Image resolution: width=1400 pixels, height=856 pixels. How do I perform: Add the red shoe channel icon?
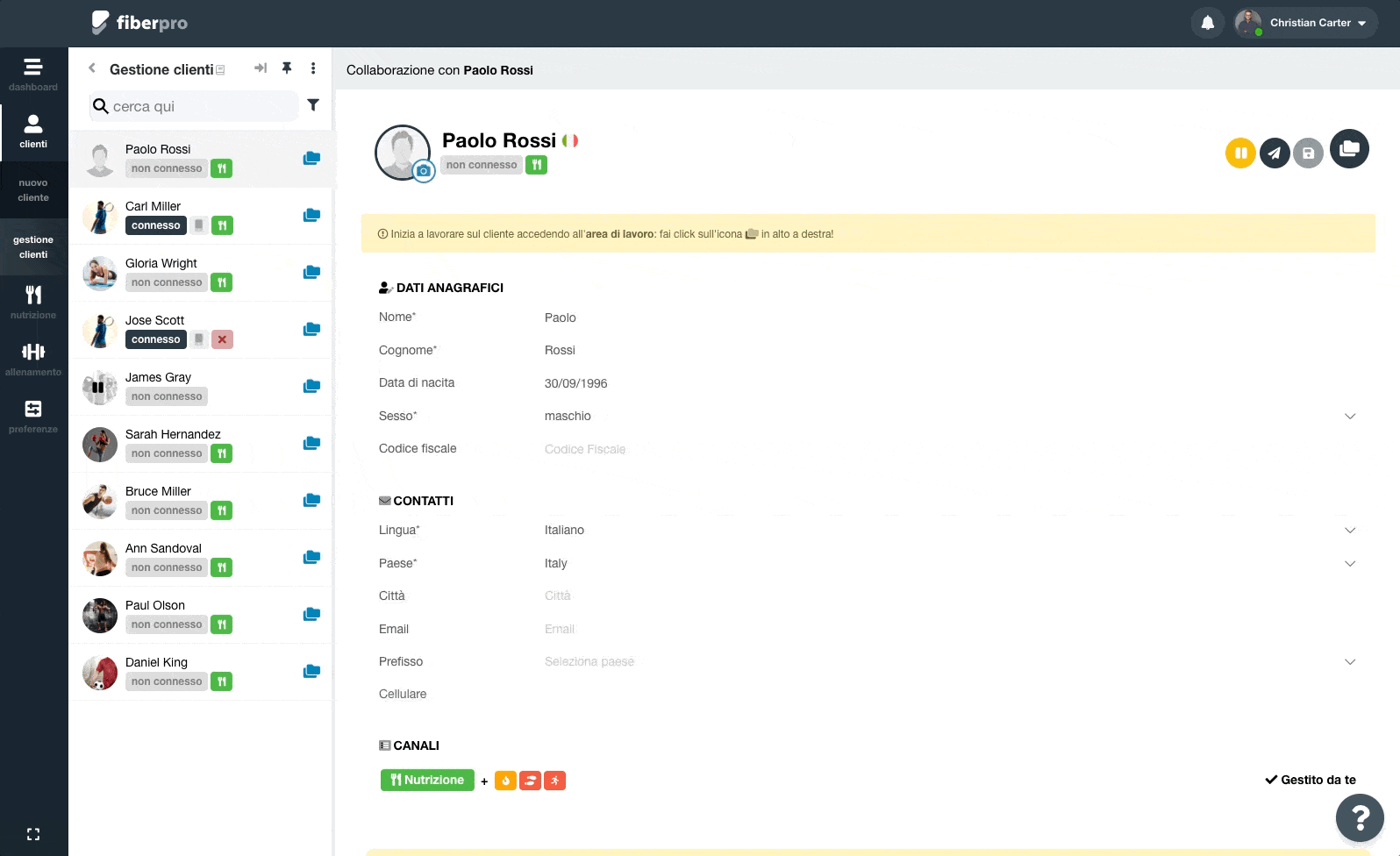pos(530,781)
